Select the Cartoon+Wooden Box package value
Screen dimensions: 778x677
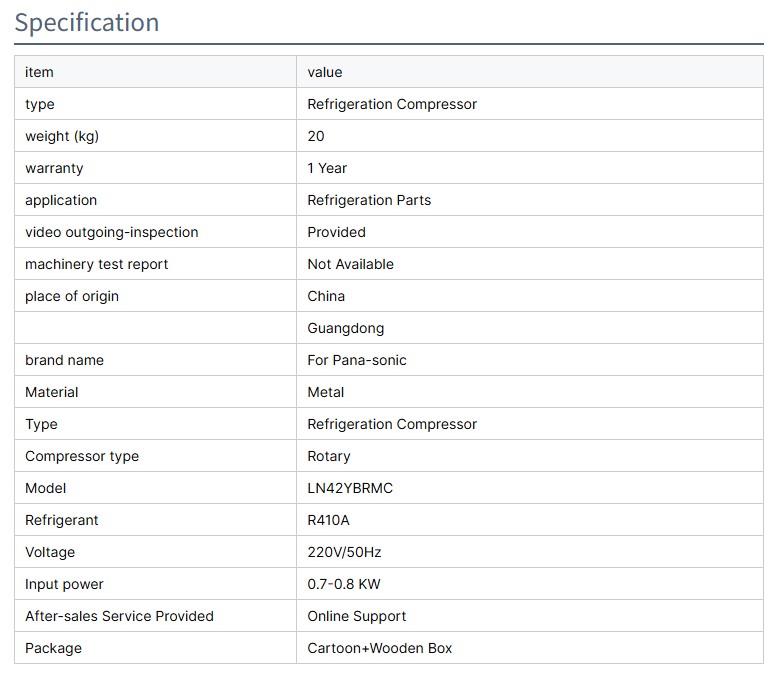tap(380, 648)
